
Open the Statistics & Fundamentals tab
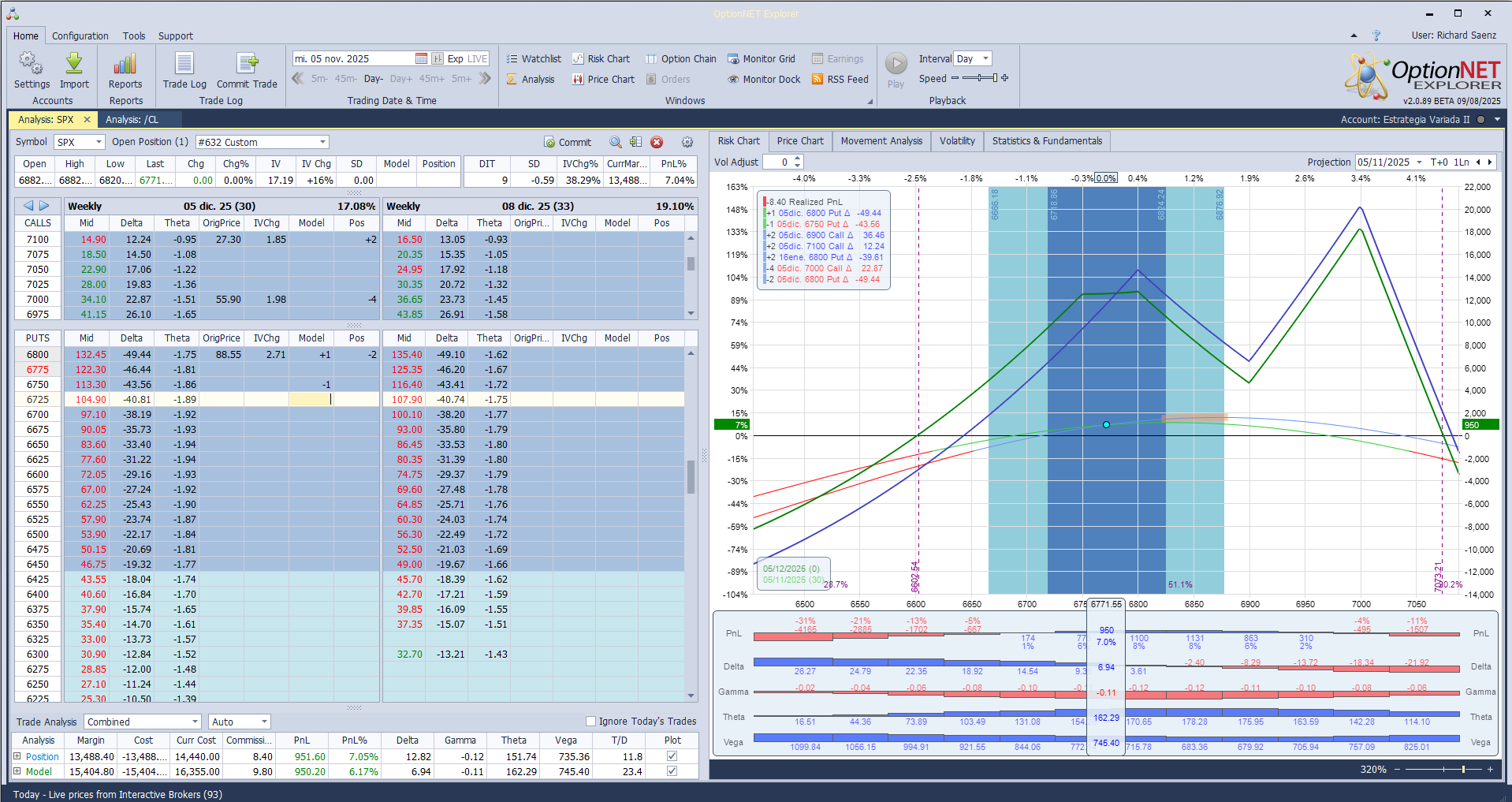coord(1047,141)
